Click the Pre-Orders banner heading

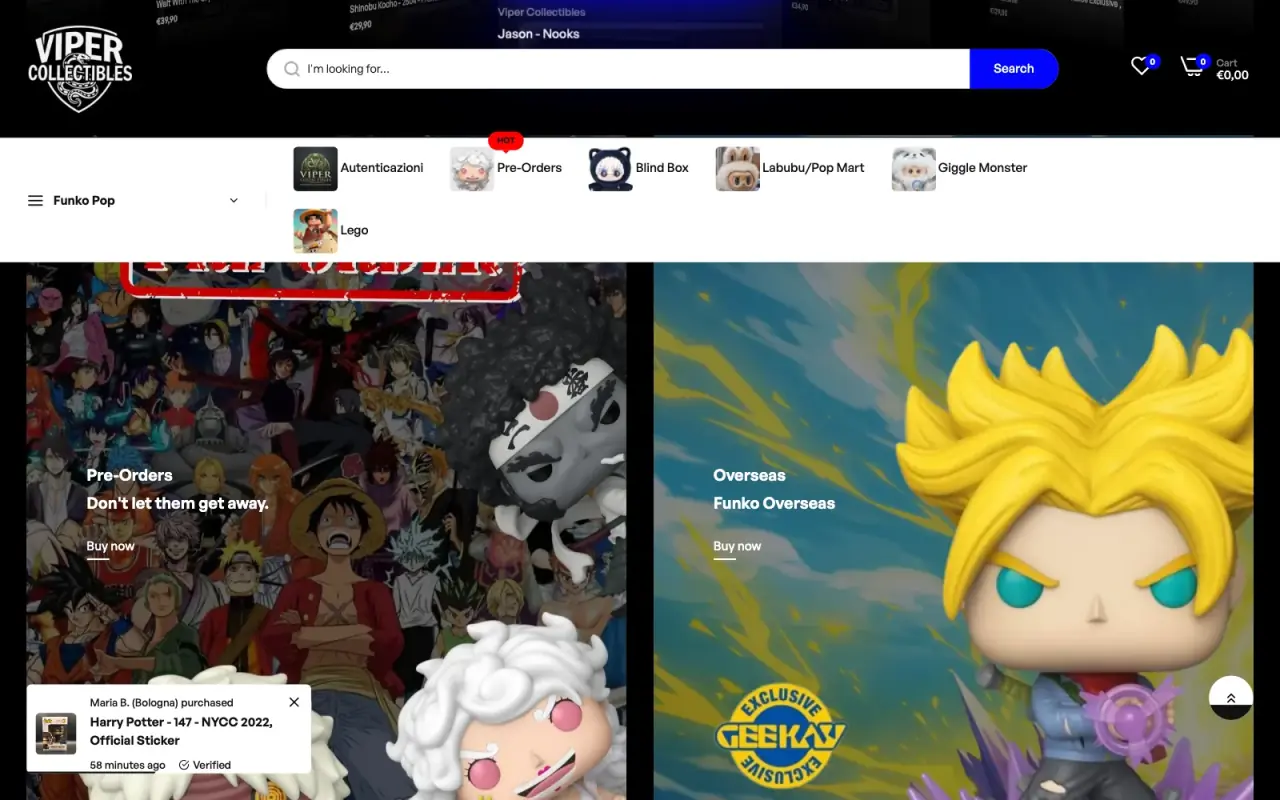[129, 475]
